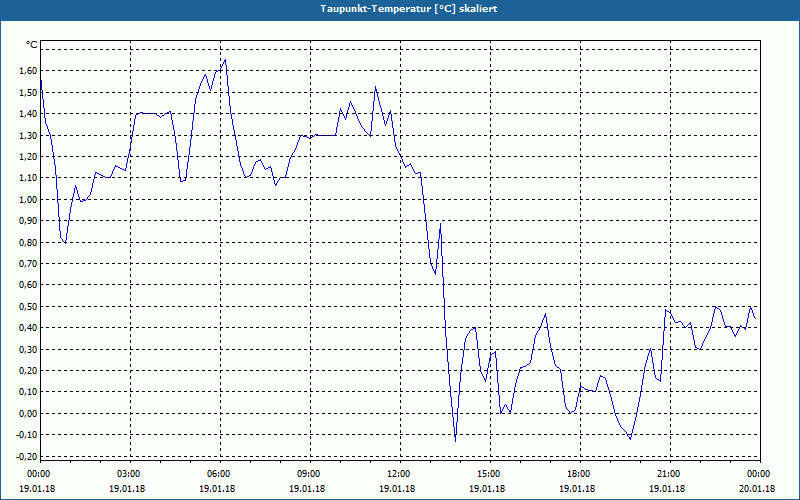Screen dimensions: 800x500
Task: Select the 18:00 time label
Action: (580, 474)
